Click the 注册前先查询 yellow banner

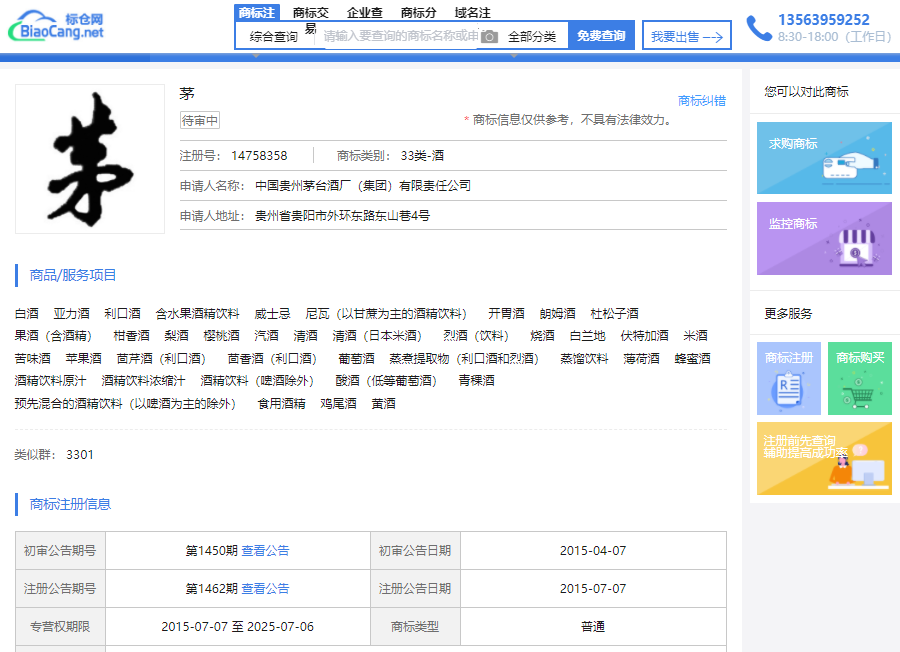(x=824, y=459)
